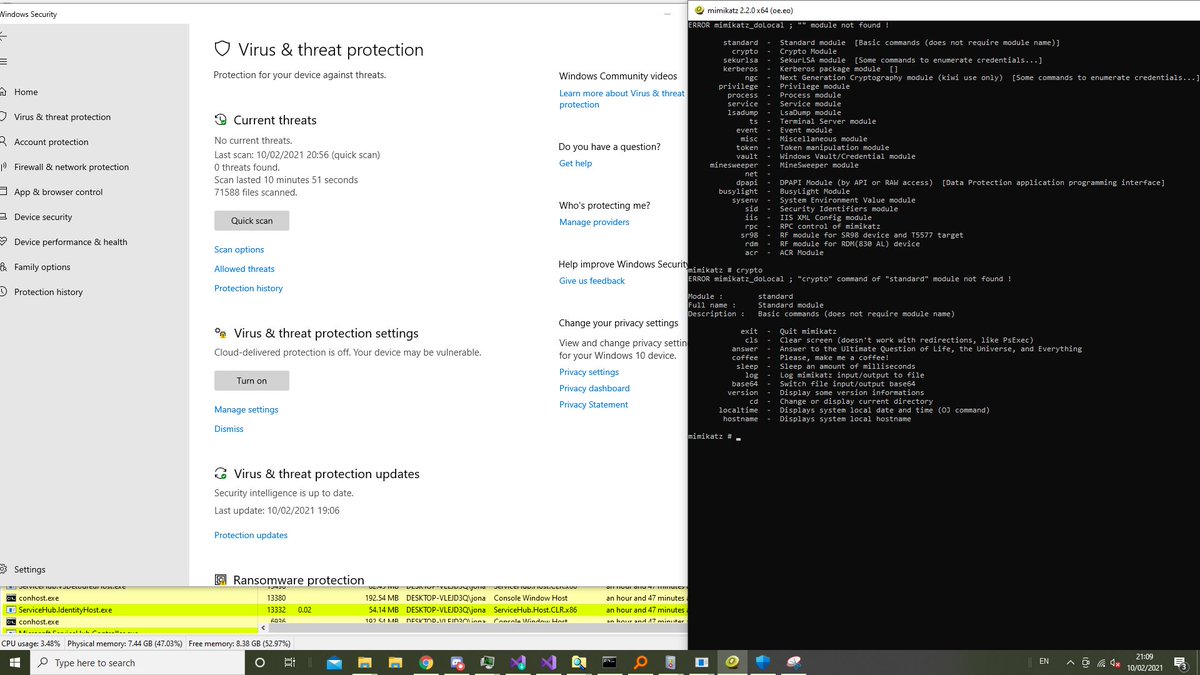Image resolution: width=1200 pixels, height=675 pixels.
Task: Open Google Chrome from taskbar
Action: pos(426,663)
